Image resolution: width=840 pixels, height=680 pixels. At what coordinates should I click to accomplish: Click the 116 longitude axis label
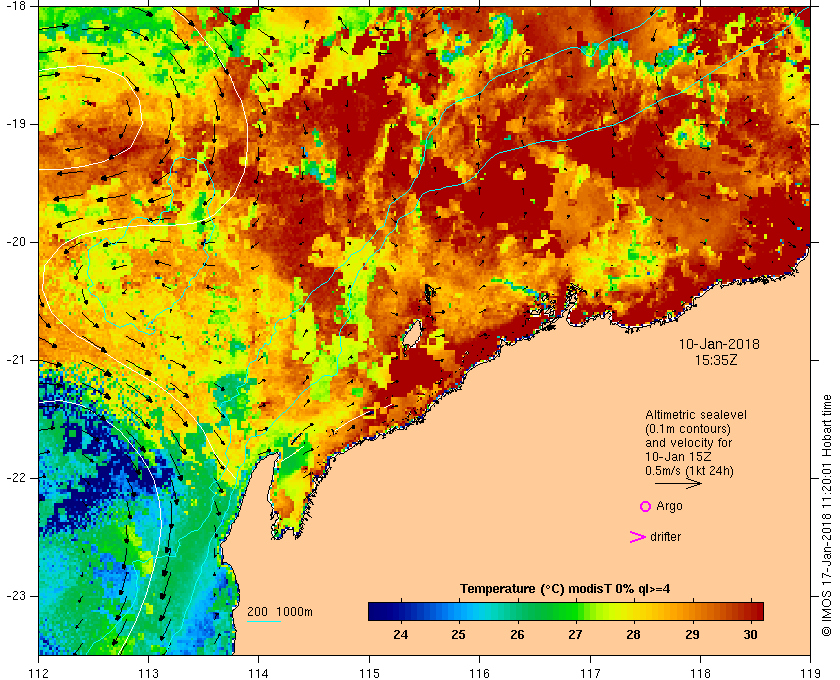479,673
